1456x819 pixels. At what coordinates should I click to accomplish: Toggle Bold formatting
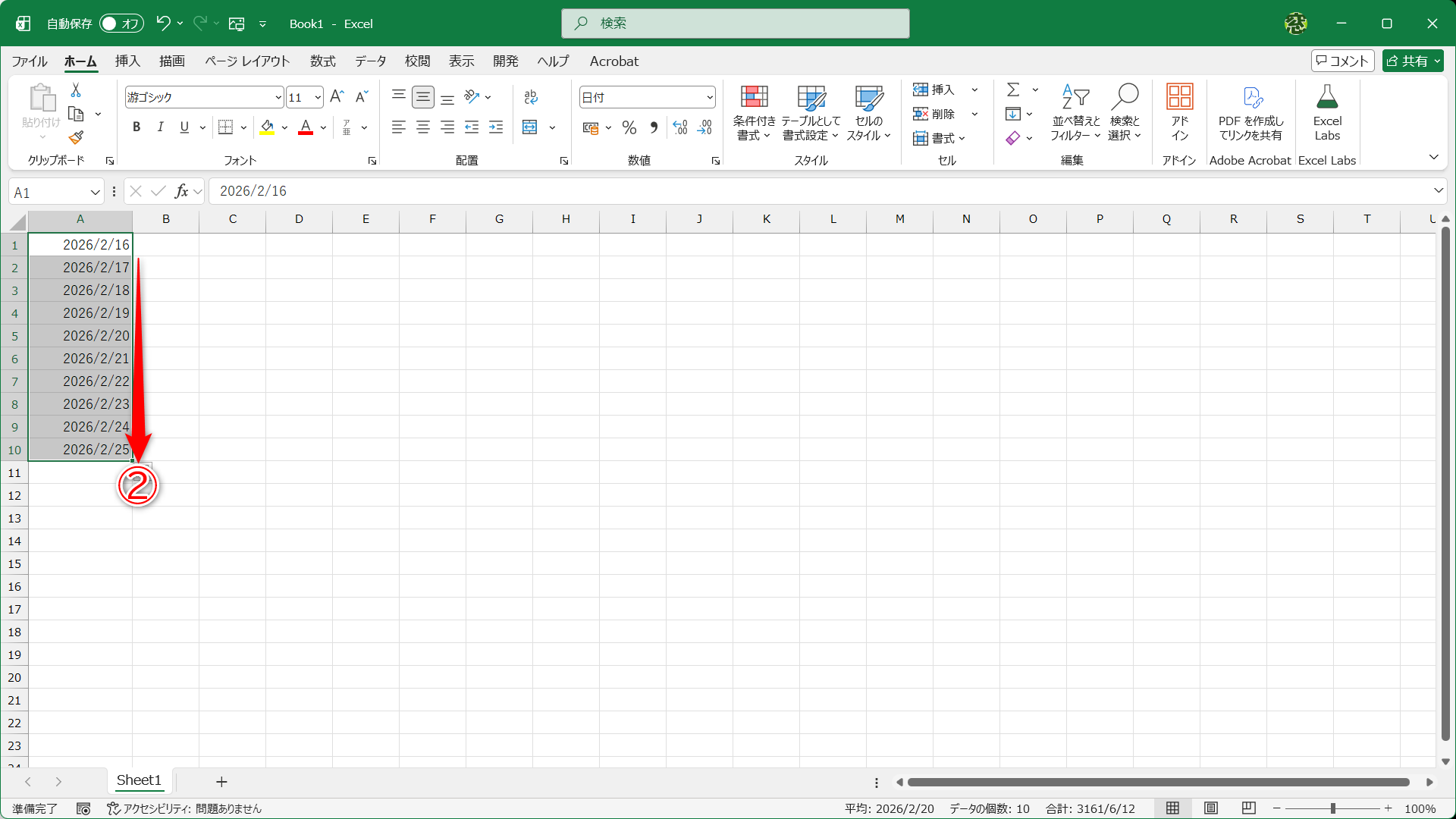136,127
